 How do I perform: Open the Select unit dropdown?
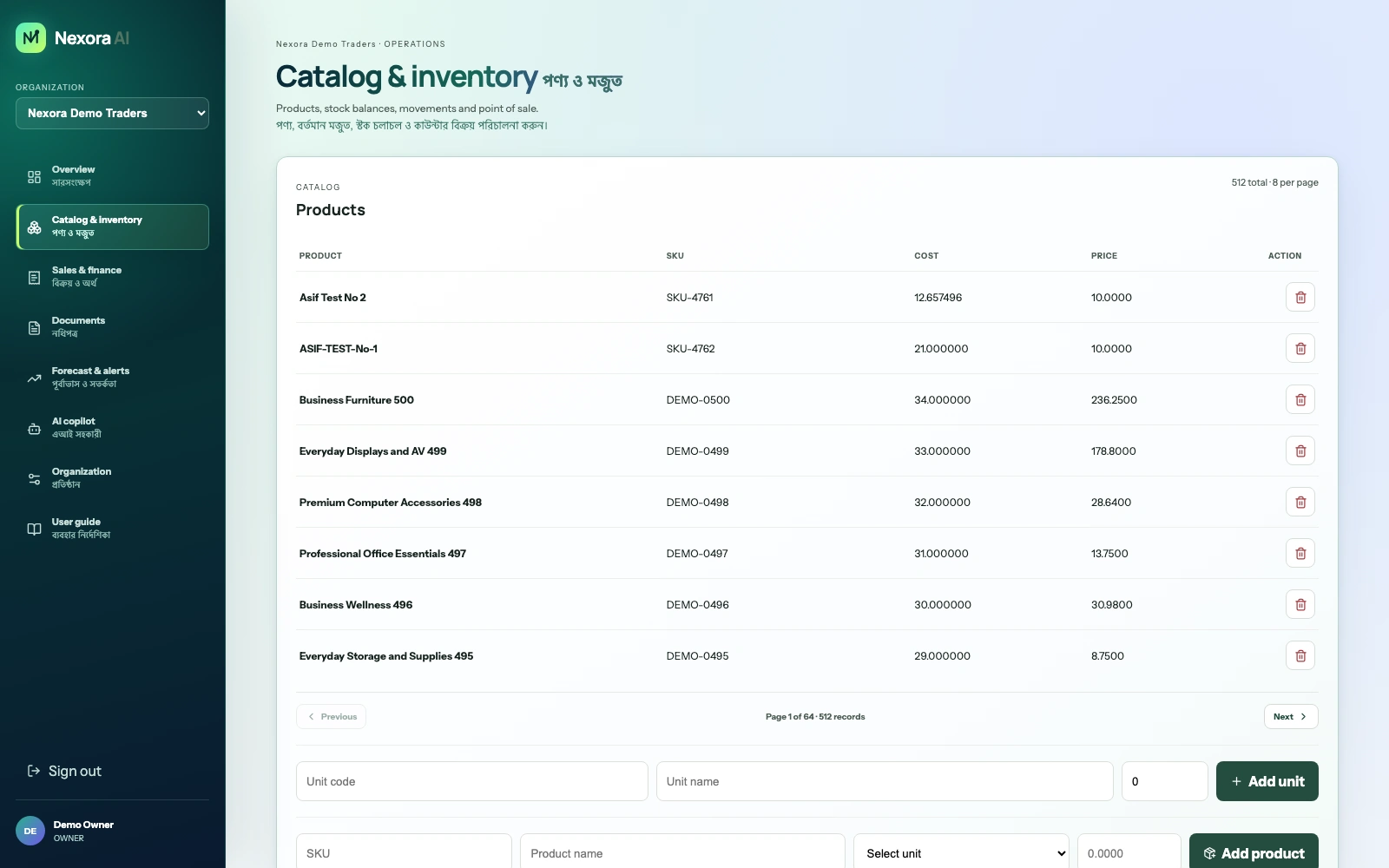point(961,853)
